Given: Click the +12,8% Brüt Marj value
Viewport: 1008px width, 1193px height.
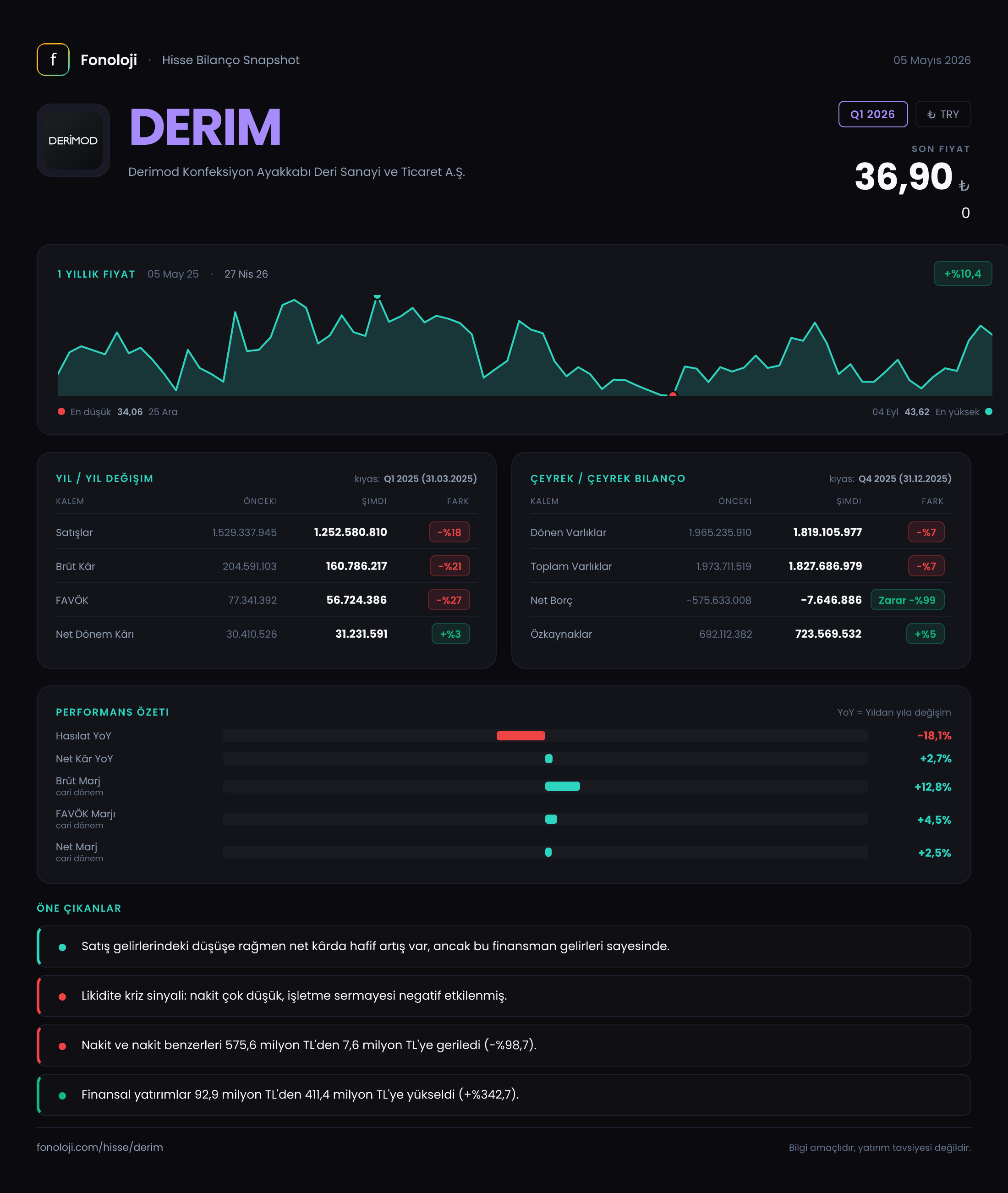Looking at the screenshot, I should (933, 787).
